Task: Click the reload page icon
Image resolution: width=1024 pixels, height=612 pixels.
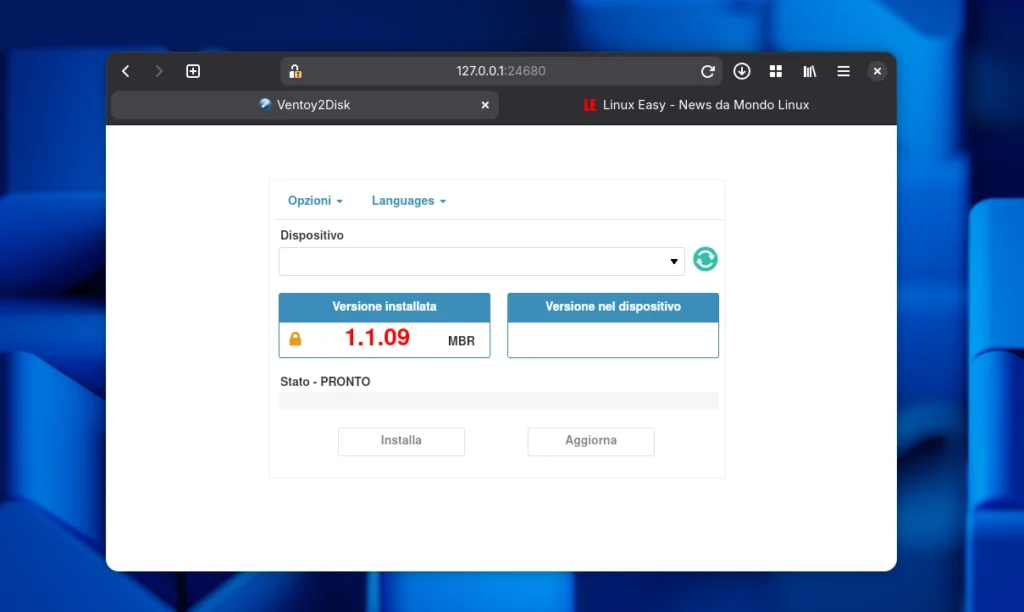Action: point(708,71)
